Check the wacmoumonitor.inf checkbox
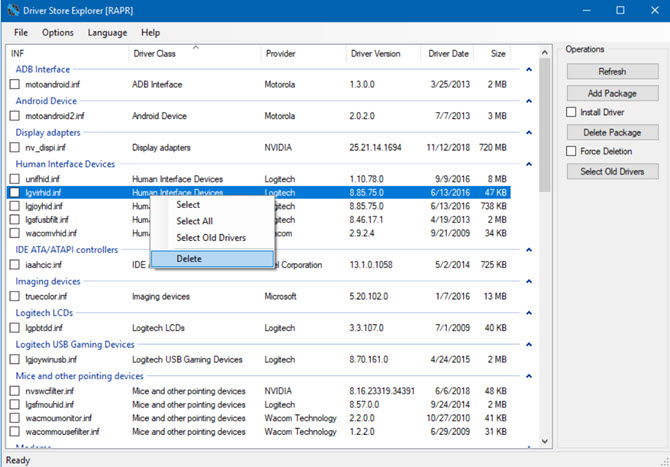This screenshot has height=467, width=670. [15, 418]
